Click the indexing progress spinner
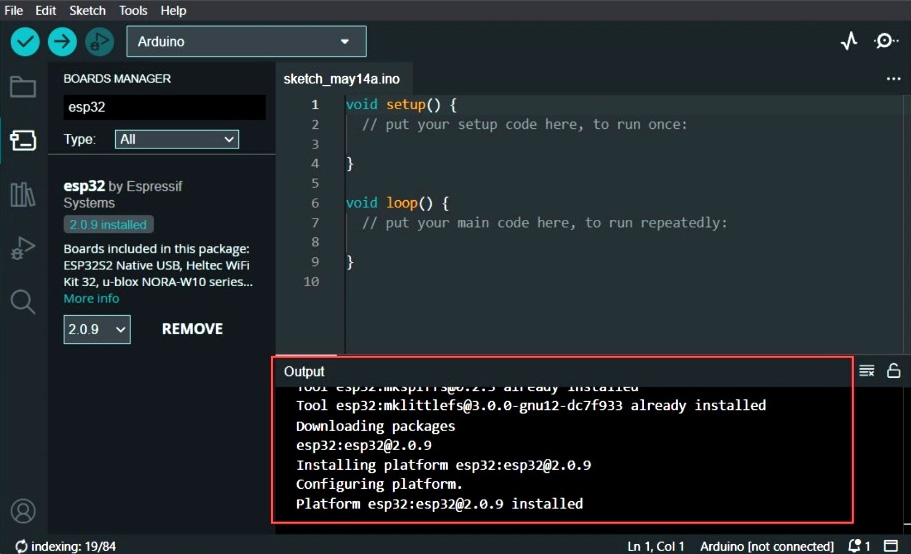The width and height of the screenshot is (911, 554). point(21,546)
